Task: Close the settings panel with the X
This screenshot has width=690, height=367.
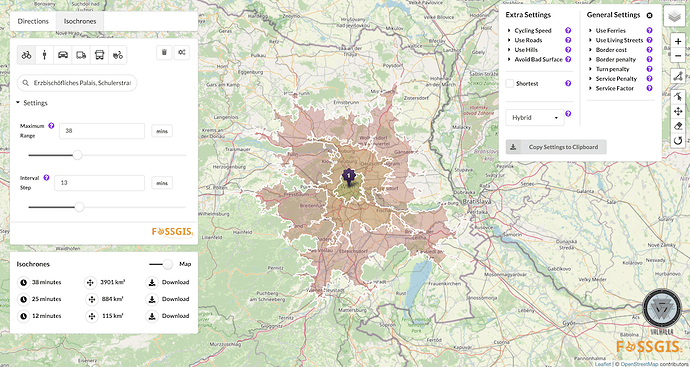Action: (x=649, y=15)
